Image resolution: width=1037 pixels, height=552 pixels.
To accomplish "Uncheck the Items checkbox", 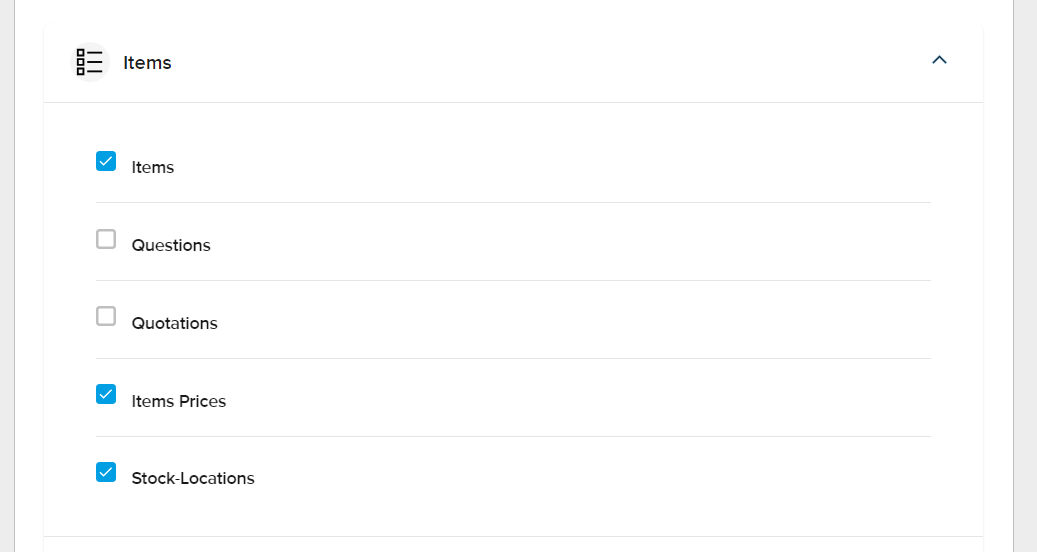I will [106, 161].
